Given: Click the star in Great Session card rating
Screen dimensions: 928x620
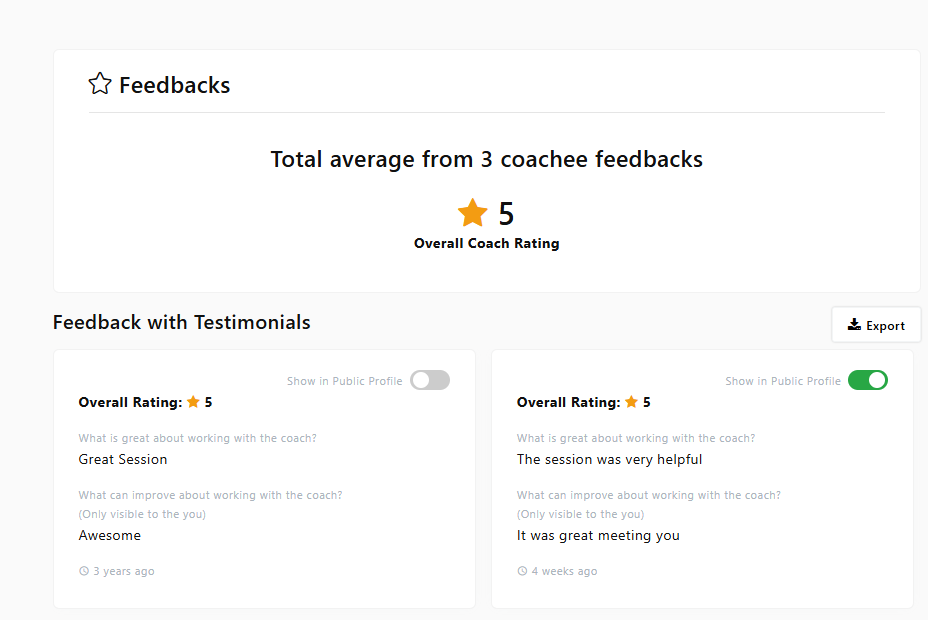Looking at the screenshot, I should click(193, 402).
